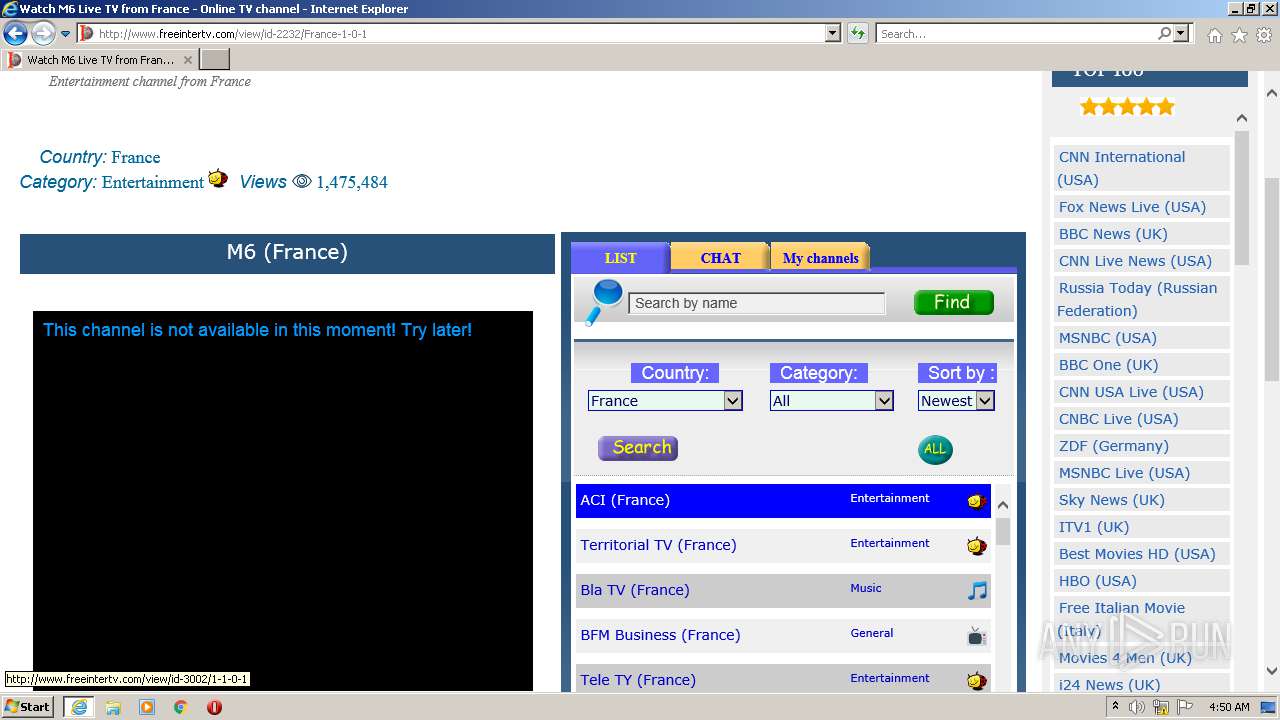Open the red Opera taskbar icon
1280x720 pixels.
214,707
